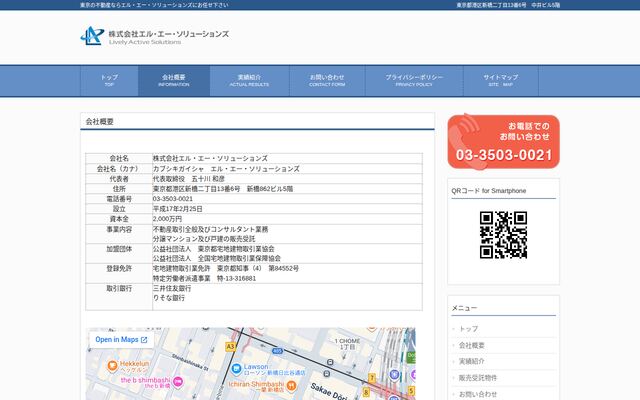Click りそな銀行 bank entry

coord(169,298)
